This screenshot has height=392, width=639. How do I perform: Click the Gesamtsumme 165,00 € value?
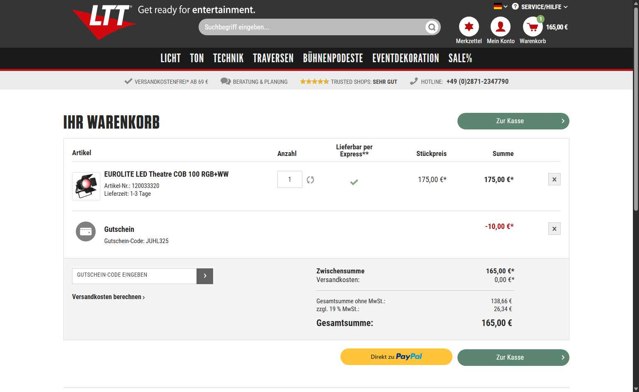(x=497, y=323)
